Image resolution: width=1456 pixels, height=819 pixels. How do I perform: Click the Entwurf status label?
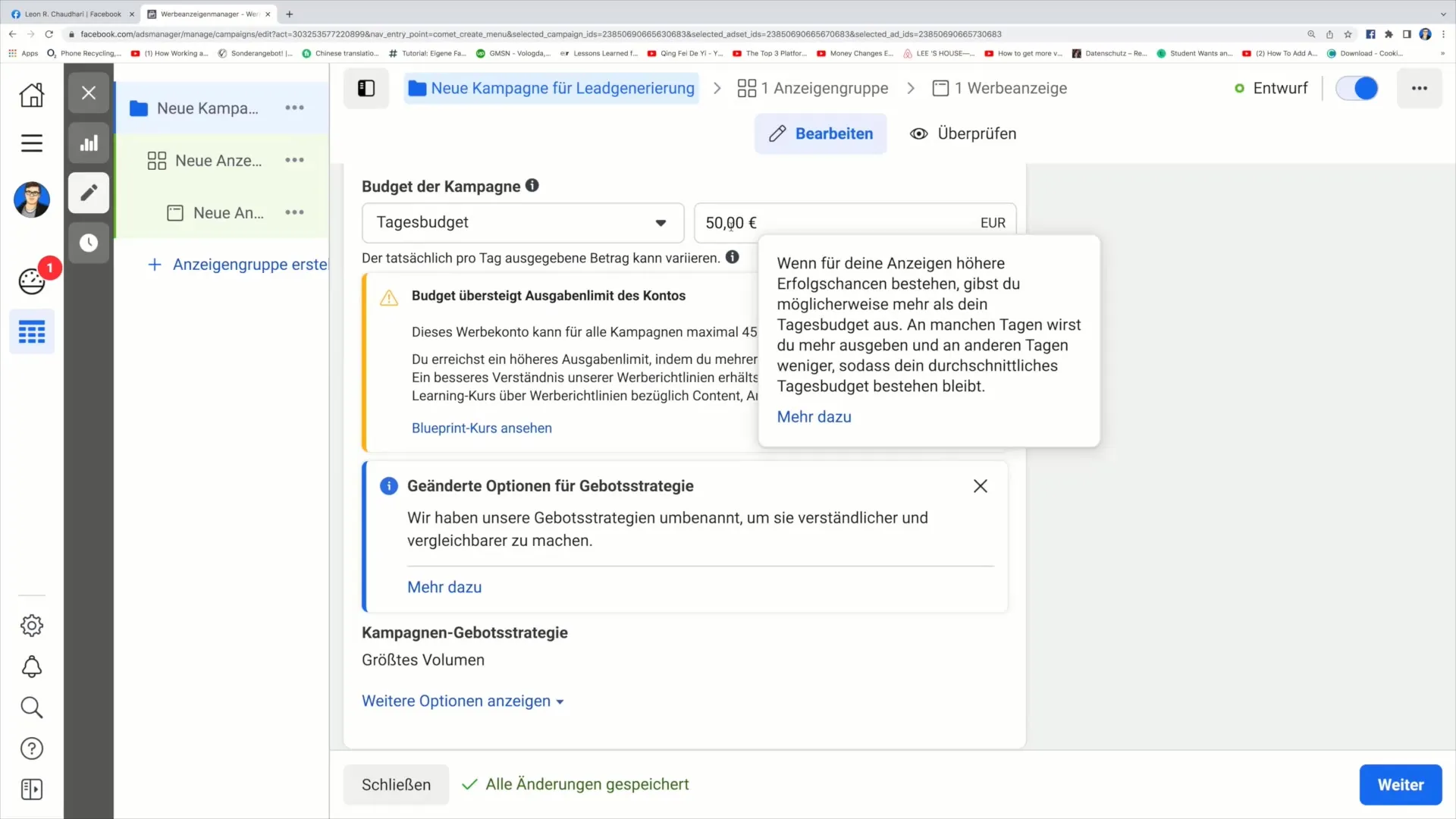click(x=1280, y=88)
